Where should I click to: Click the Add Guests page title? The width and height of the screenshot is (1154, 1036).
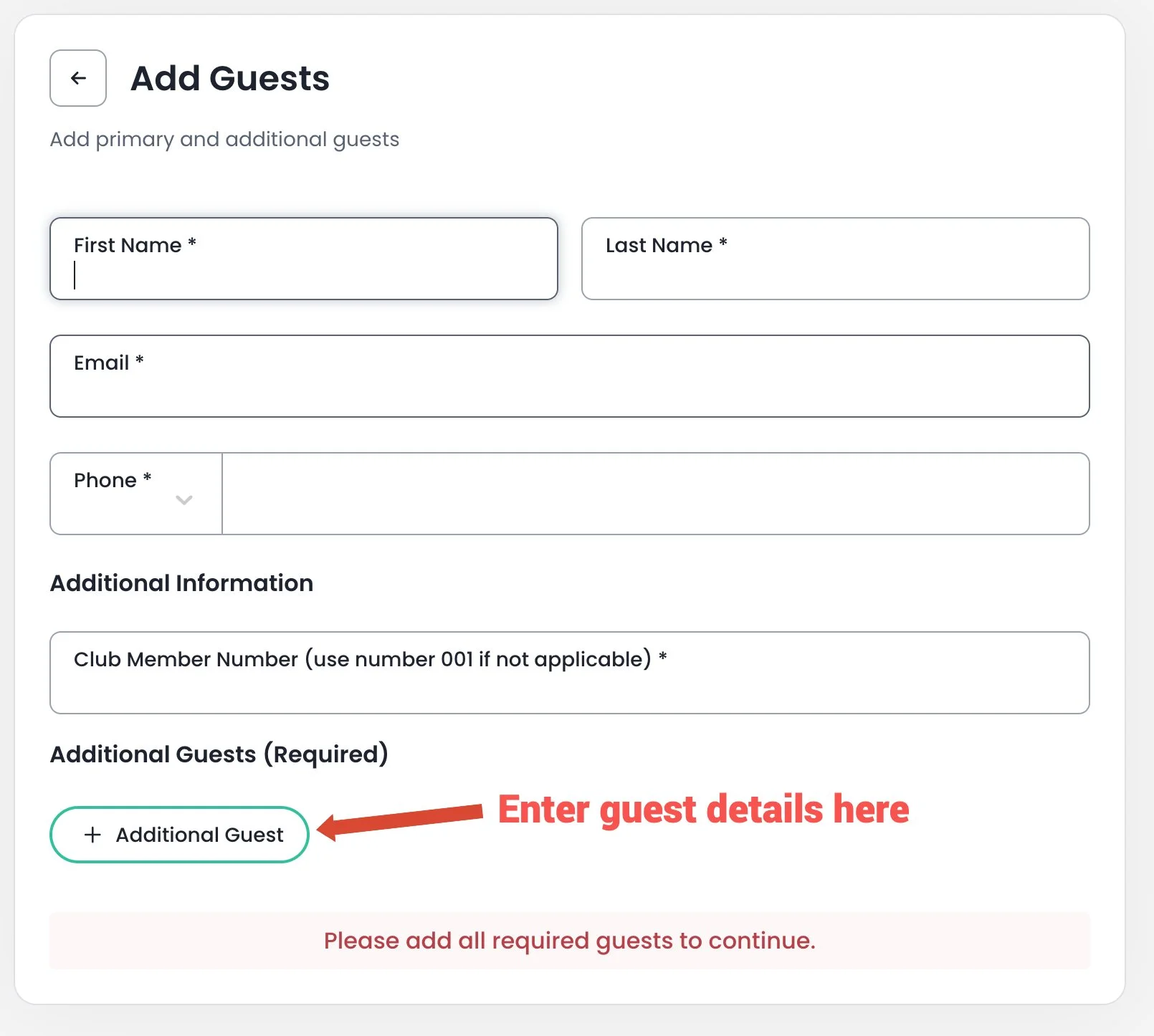(230, 78)
